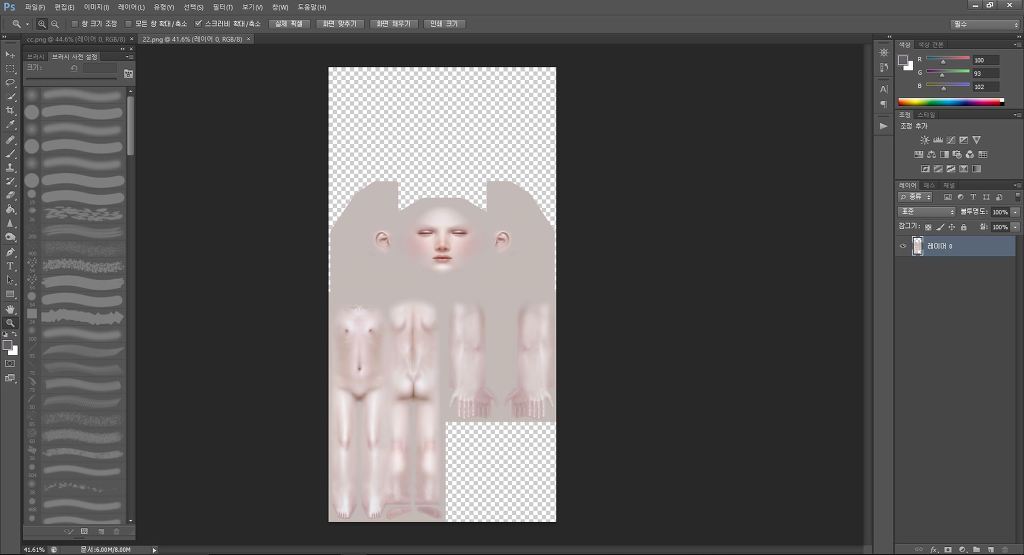Expand the layer opacity 100% dropdown arrow
The height and width of the screenshot is (555, 1024).
click(x=1016, y=212)
